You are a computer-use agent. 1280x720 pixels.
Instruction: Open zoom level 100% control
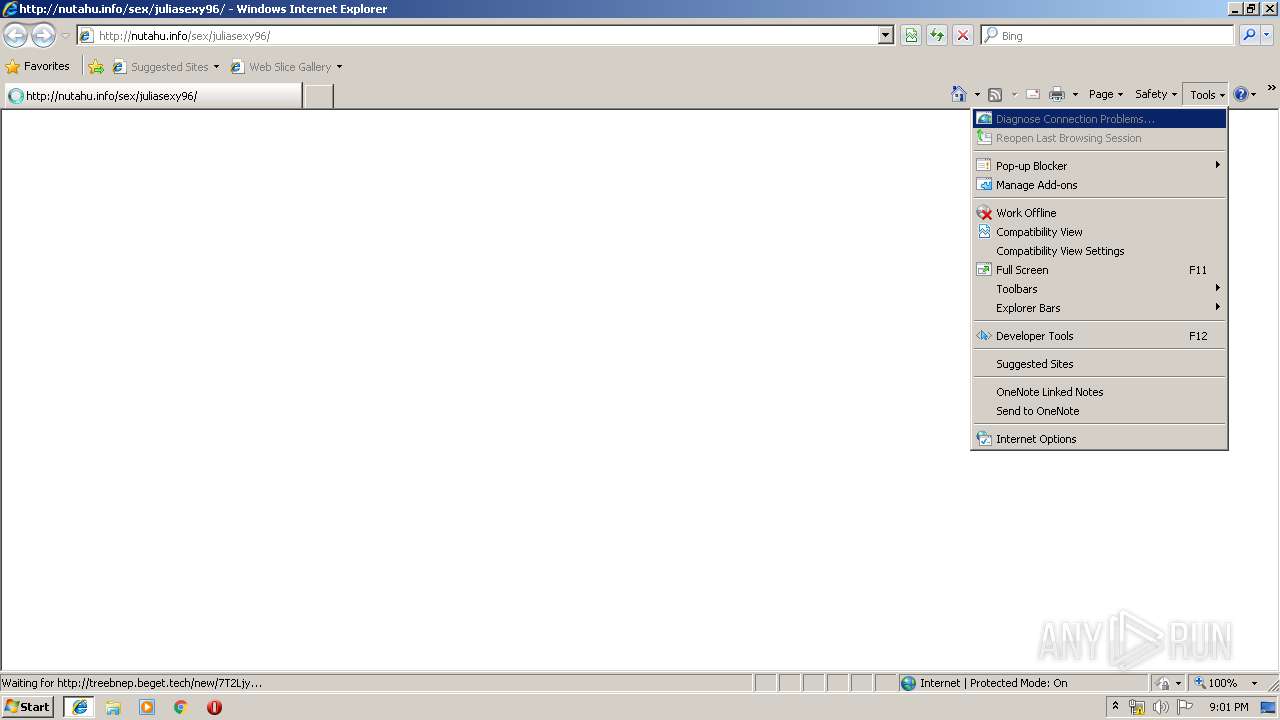(1217, 683)
